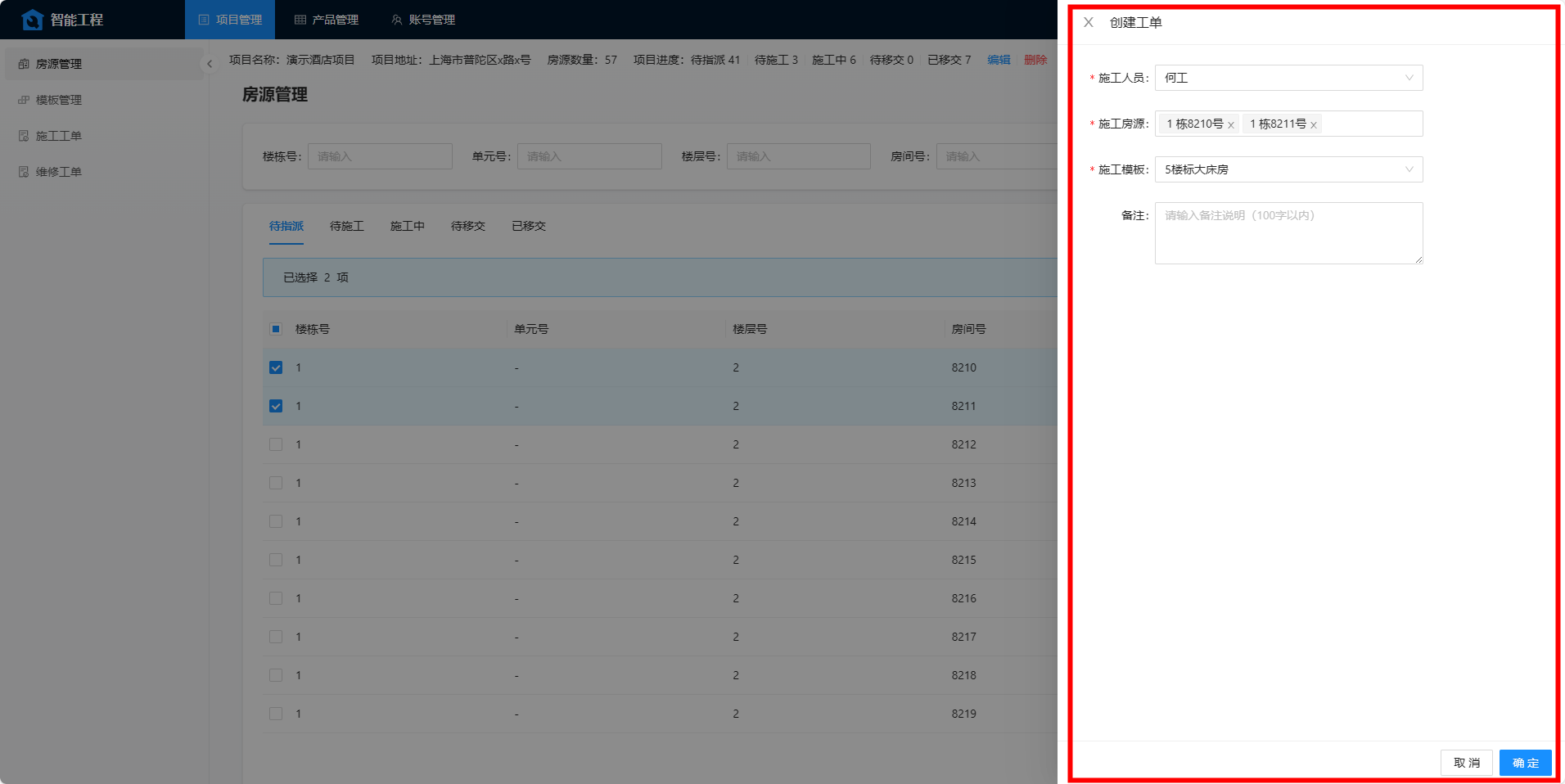Viewport: 1565px width, 784px height.
Task: Click the 备注 textarea
Action: [1288, 233]
